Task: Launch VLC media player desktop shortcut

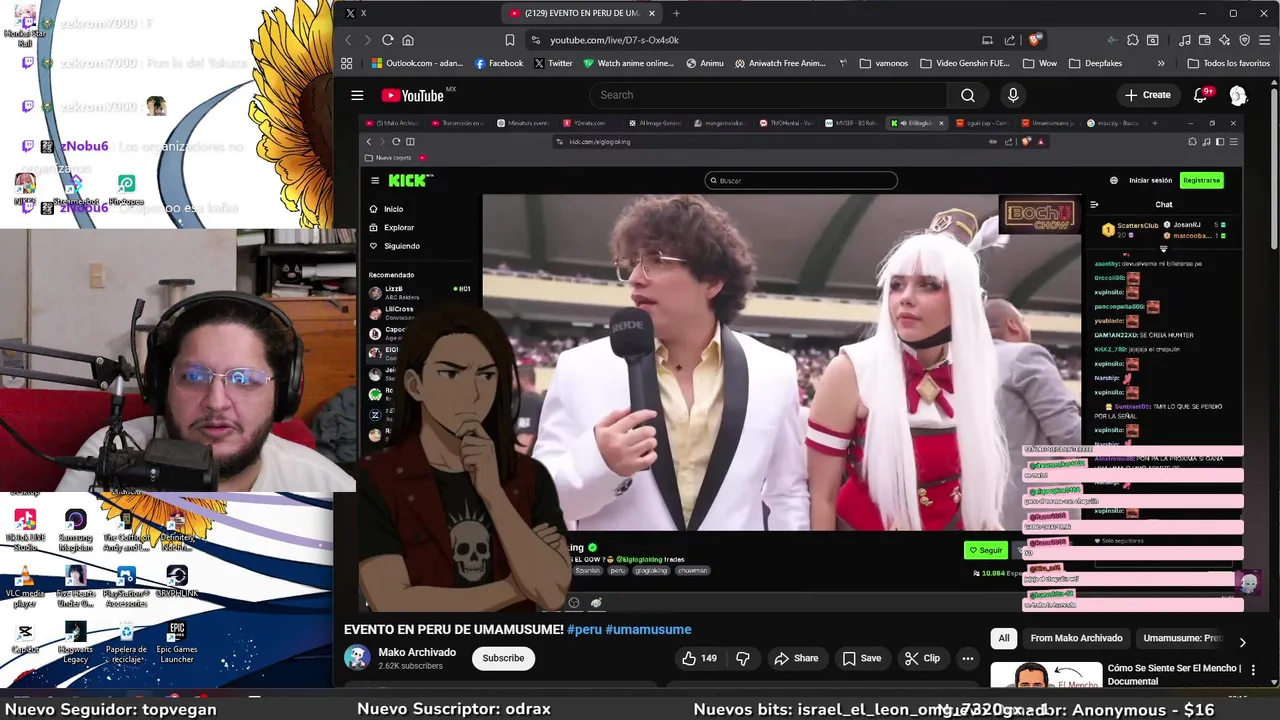Action: (x=25, y=588)
